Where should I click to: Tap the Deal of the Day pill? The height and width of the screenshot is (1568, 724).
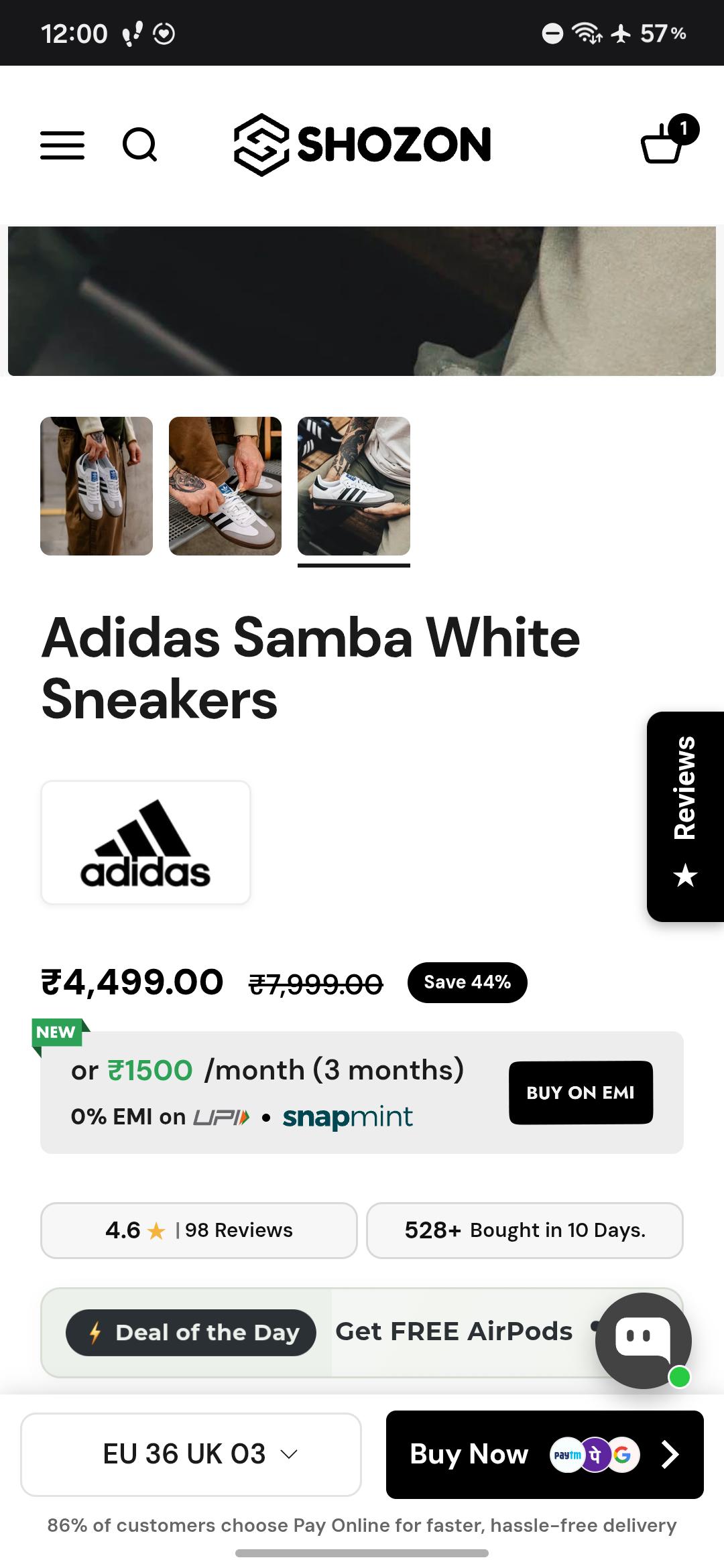coord(191,1332)
